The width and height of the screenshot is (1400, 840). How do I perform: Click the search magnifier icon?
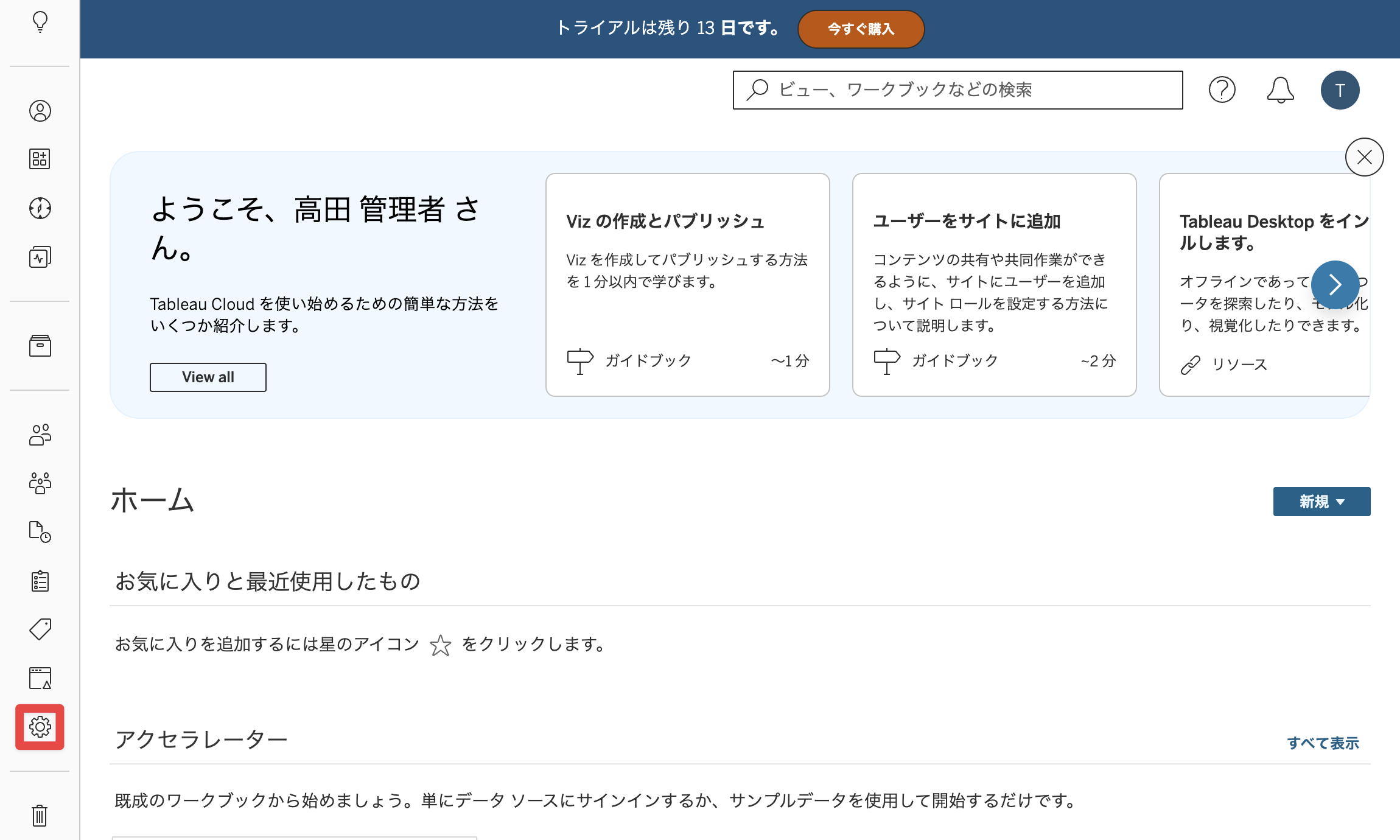(x=757, y=90)
